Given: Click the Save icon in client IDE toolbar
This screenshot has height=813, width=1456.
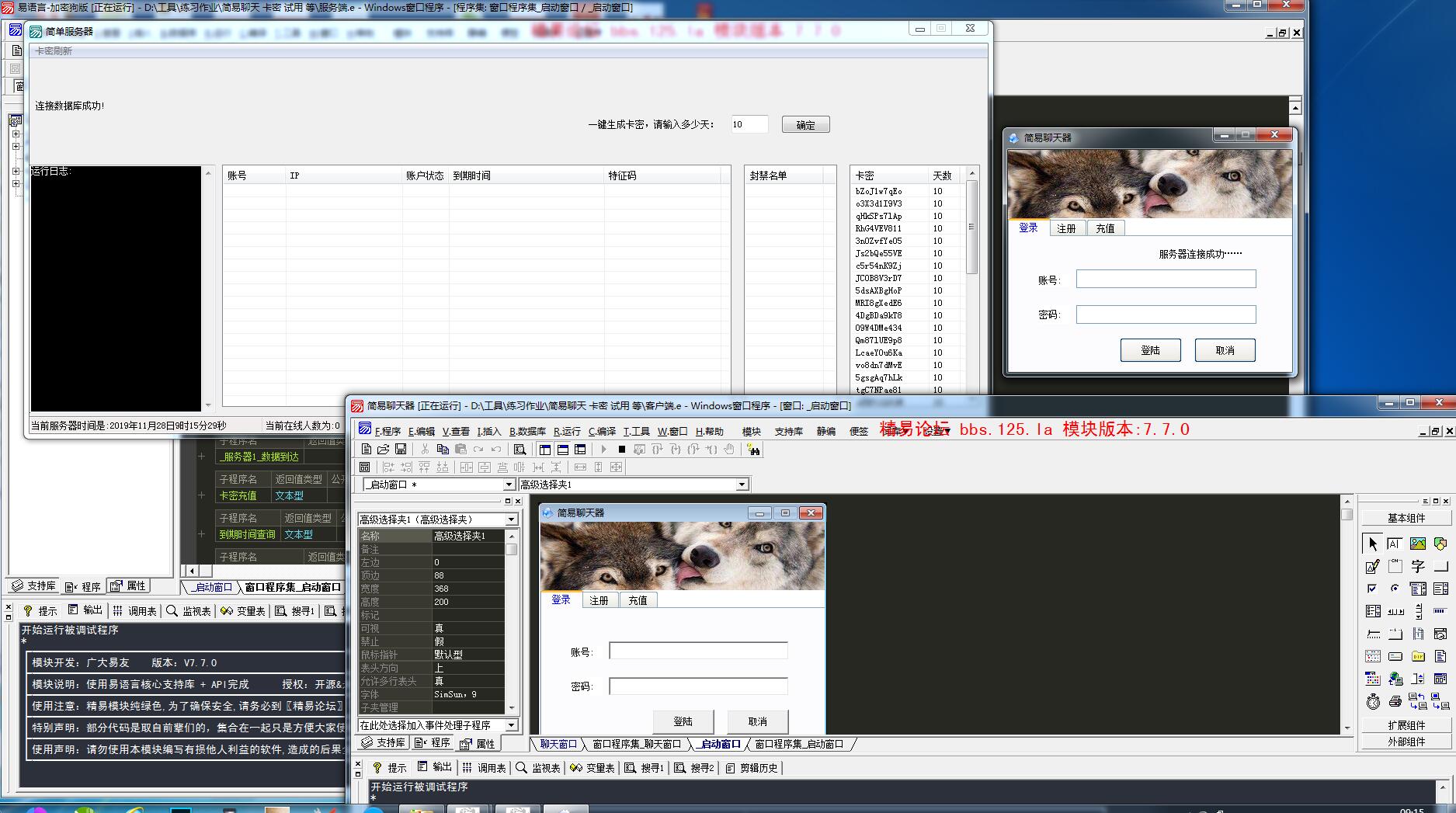Looking at the screenshot, I should point(401,450).
